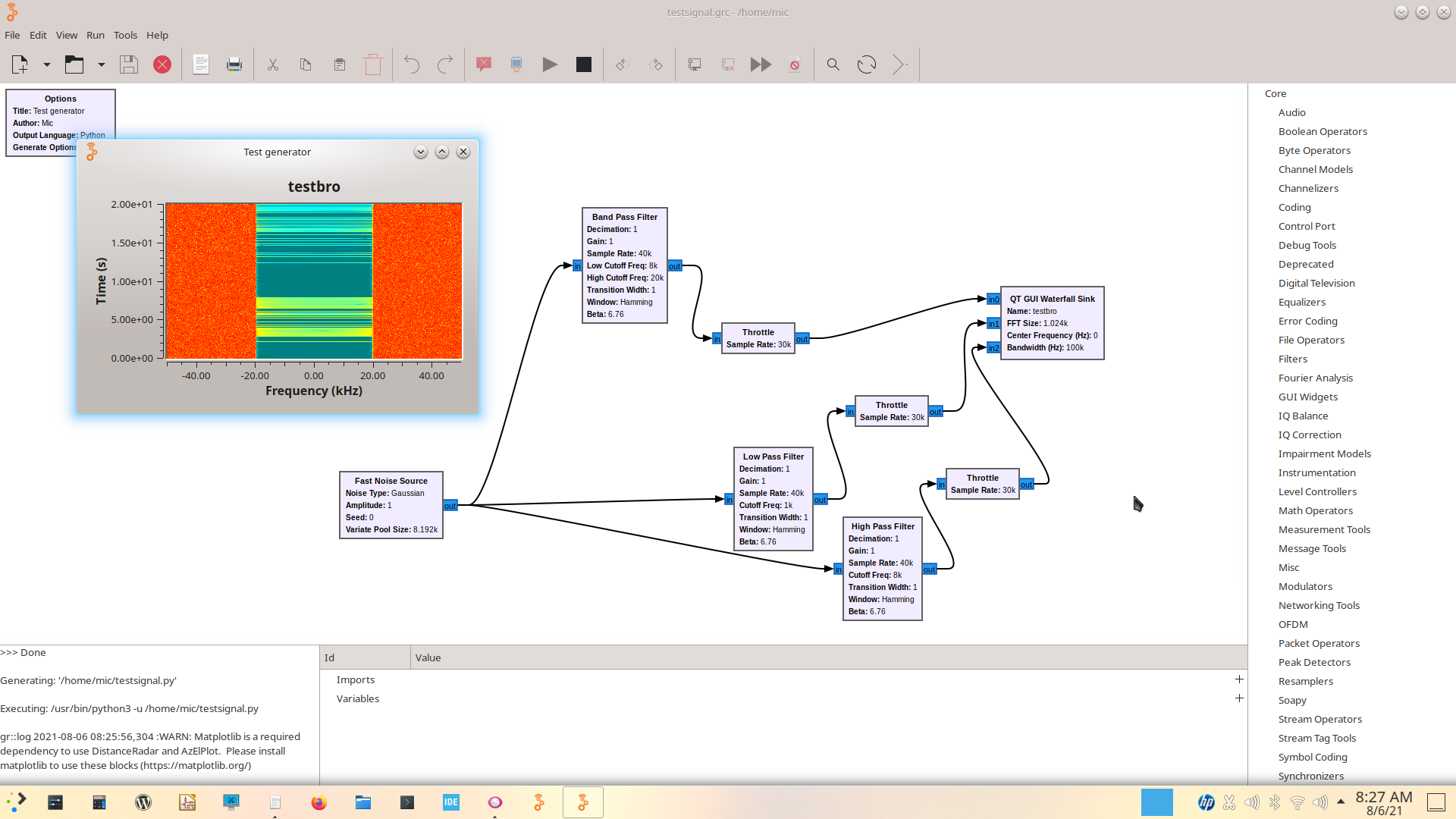Open Firefox from the taskbar

point(318,802)
